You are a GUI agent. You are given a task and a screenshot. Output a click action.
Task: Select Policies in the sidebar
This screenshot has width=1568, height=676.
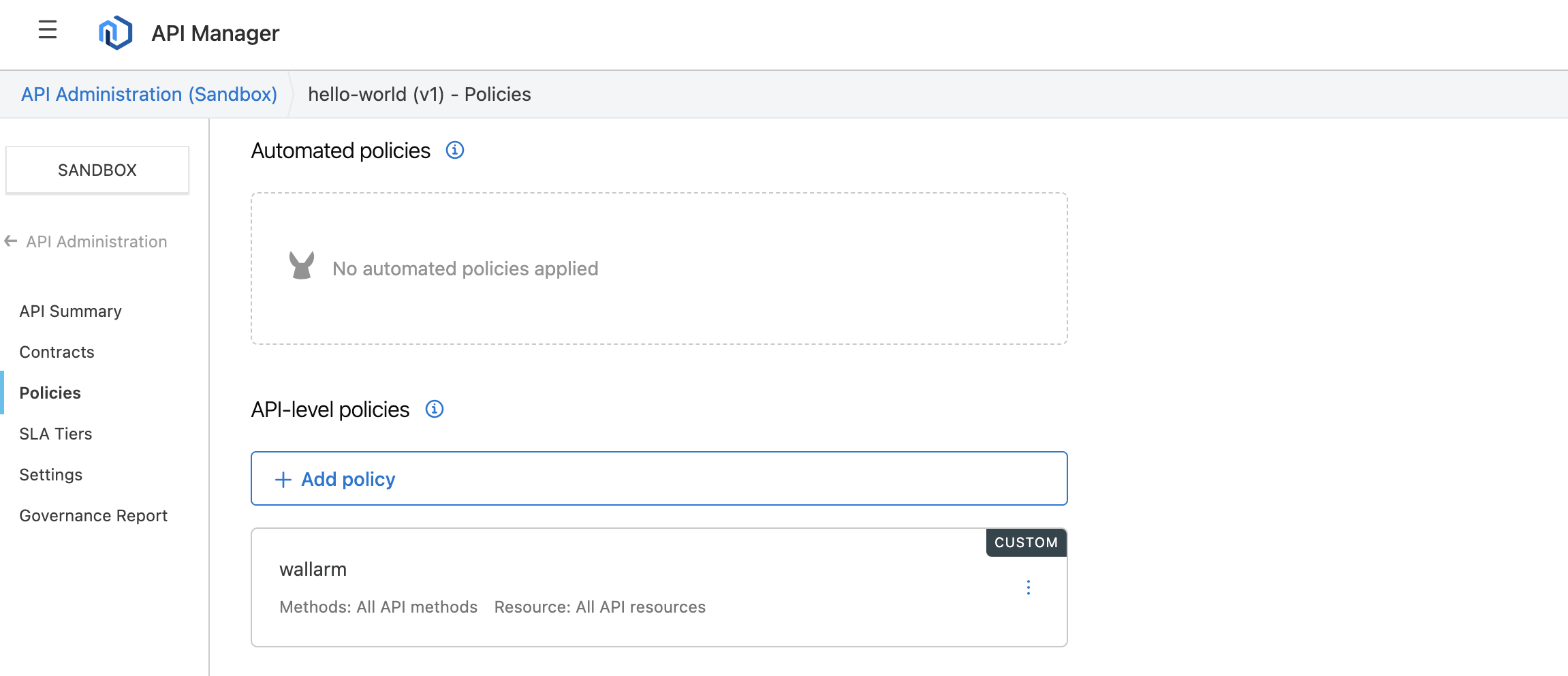point(50,393)
